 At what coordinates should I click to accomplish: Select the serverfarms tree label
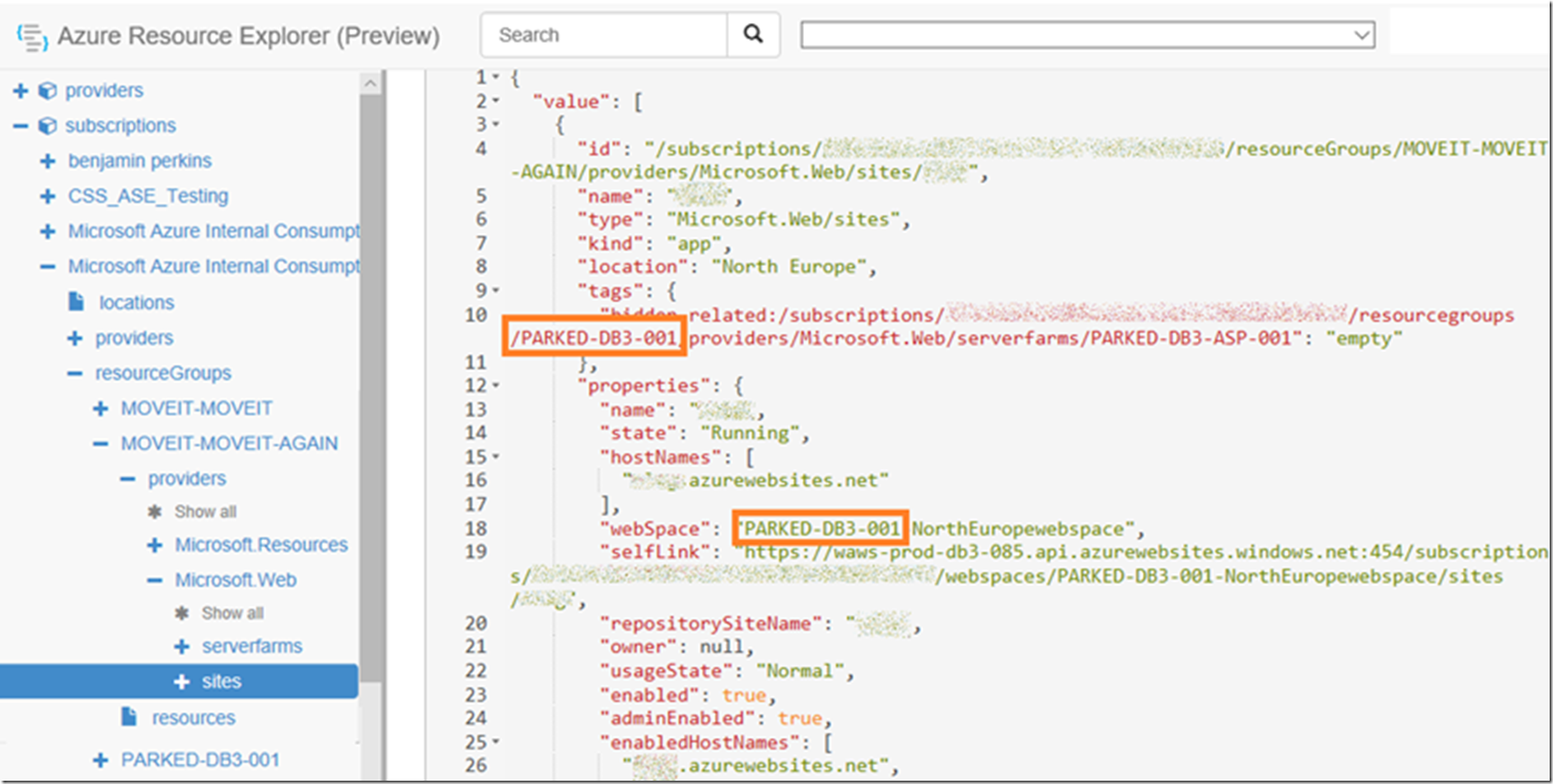[252, 646]
